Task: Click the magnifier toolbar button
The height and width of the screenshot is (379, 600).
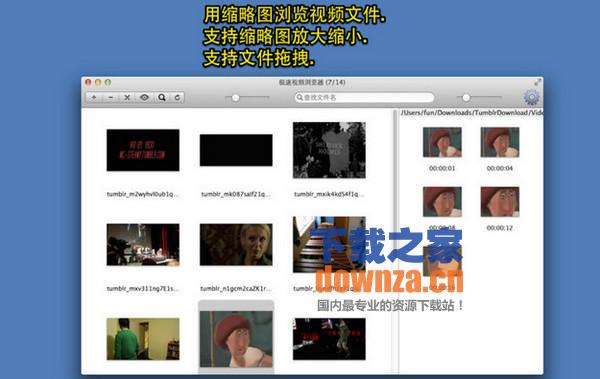Action: (x=161, y=98)
